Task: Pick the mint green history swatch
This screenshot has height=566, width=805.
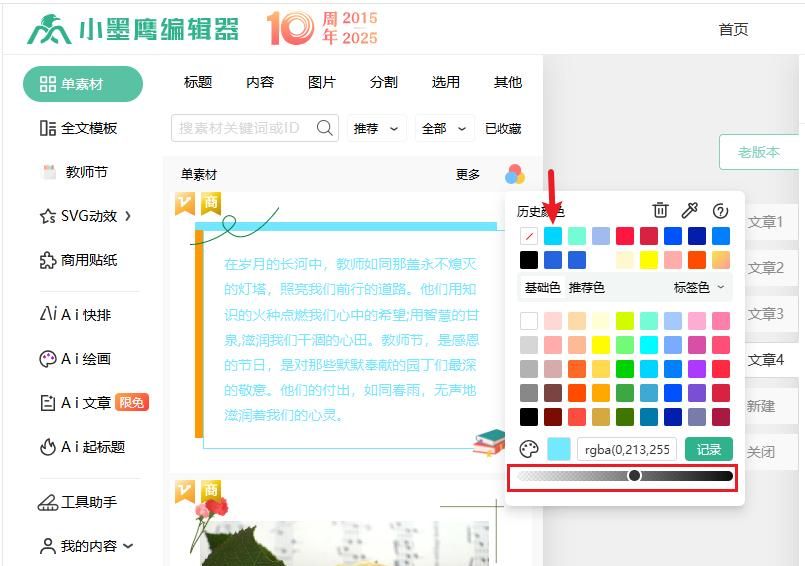Action: click(577, 236)
